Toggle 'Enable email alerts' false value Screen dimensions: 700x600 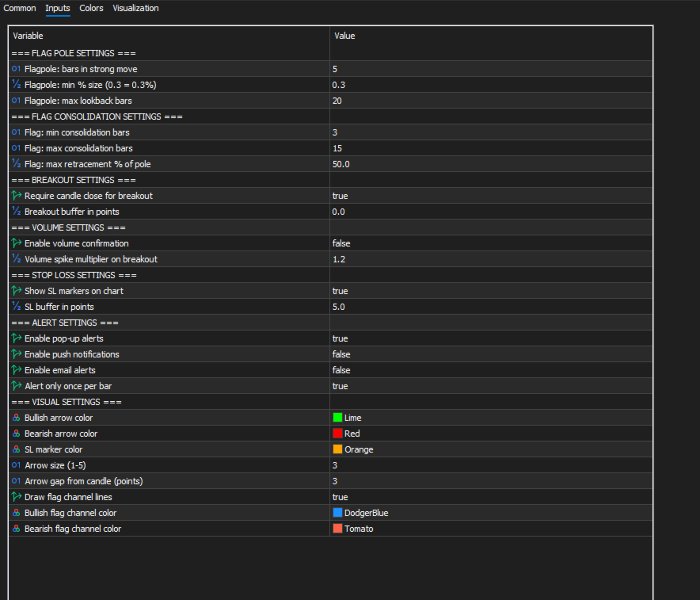pos(341,370)
